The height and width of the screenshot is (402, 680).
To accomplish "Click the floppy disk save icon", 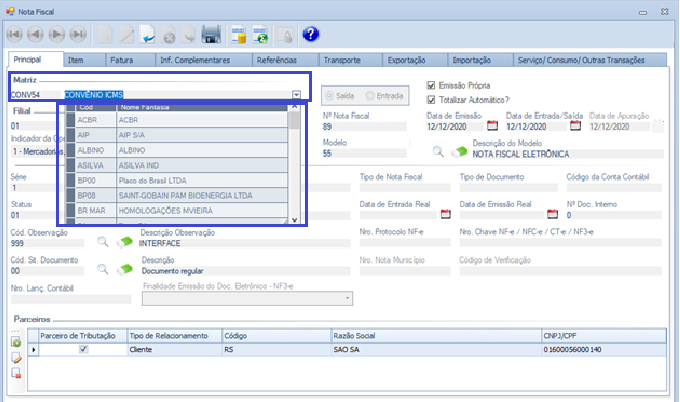I will point(211,34).
